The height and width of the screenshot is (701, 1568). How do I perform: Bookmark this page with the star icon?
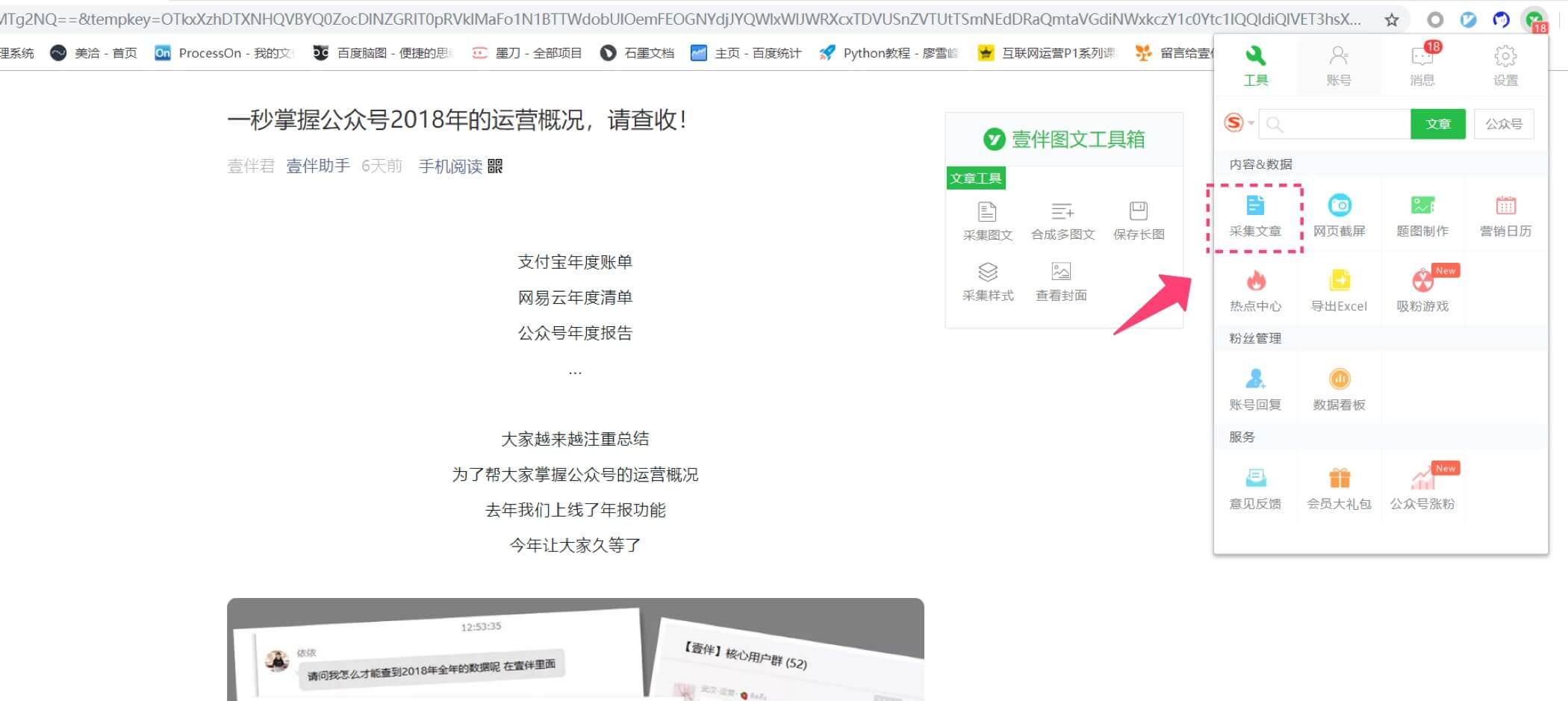(1392, 20)
